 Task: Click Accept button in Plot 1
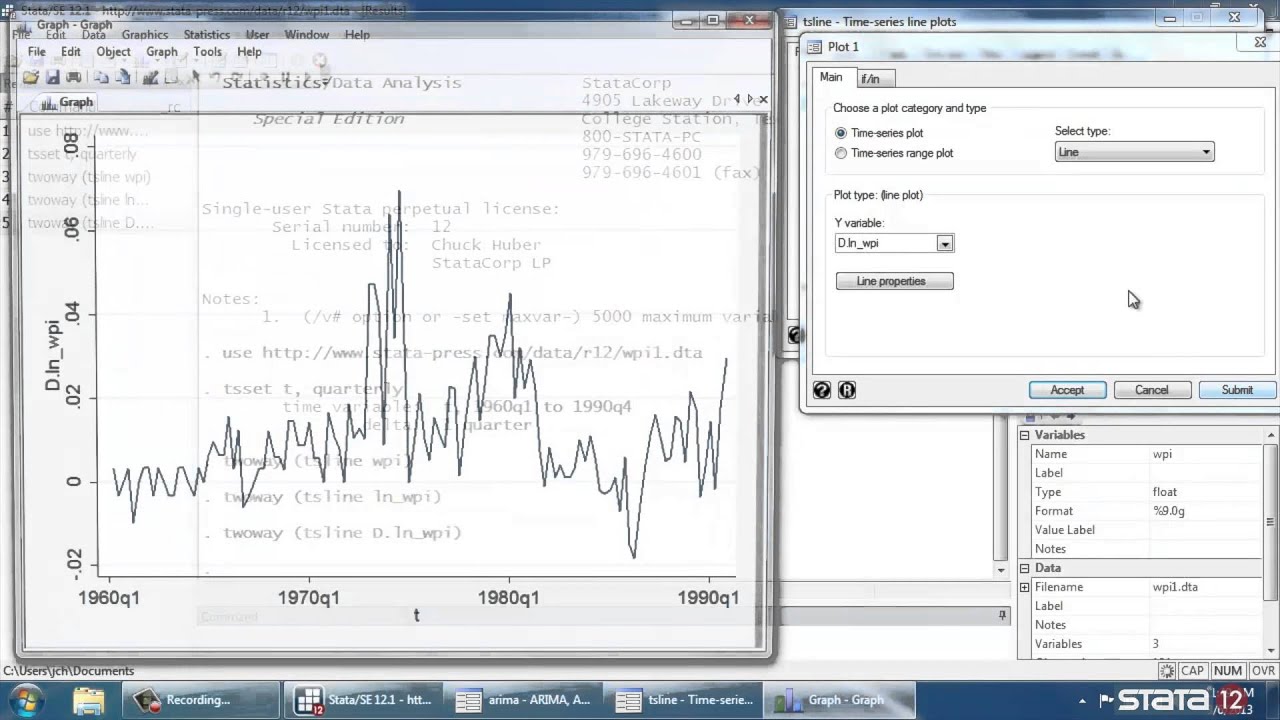pyautogui.click(x=1067, y=390)
